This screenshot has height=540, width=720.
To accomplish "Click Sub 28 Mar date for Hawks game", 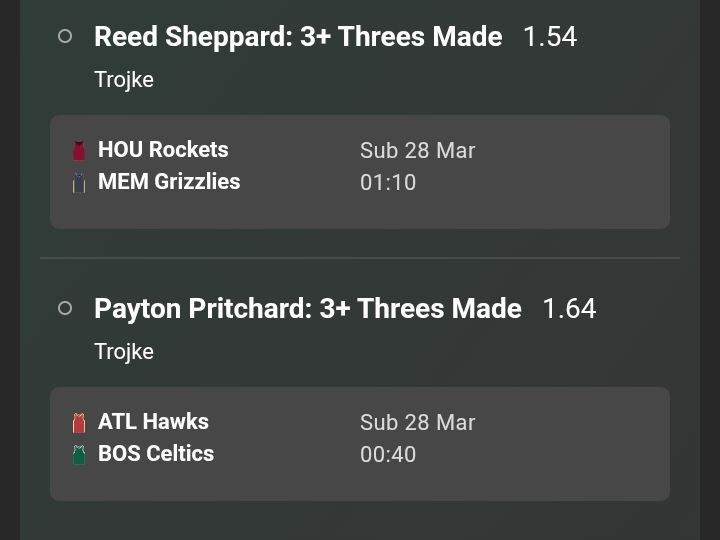I will [417, 423].
